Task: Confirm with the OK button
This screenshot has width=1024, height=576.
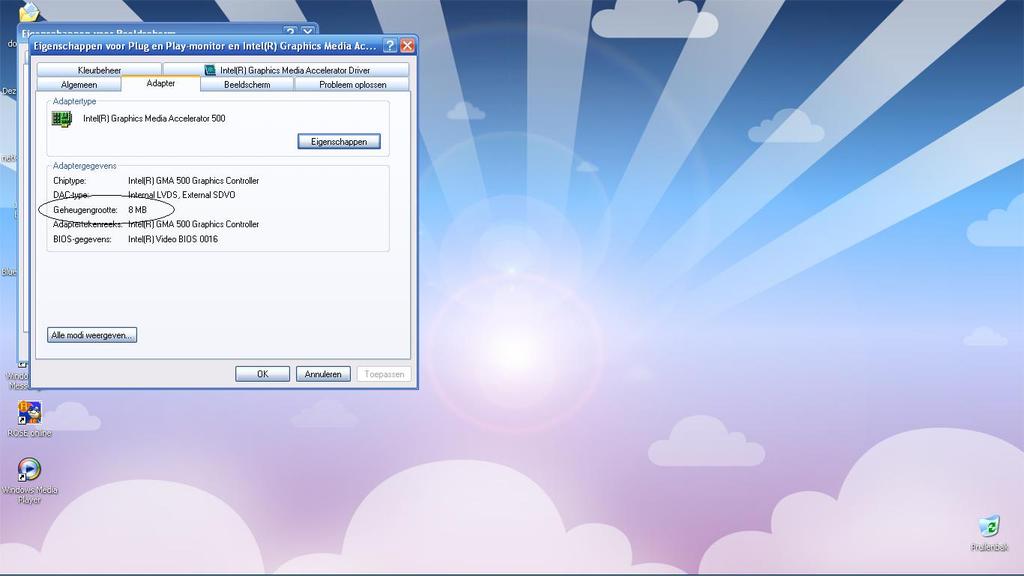Action: 262,374
